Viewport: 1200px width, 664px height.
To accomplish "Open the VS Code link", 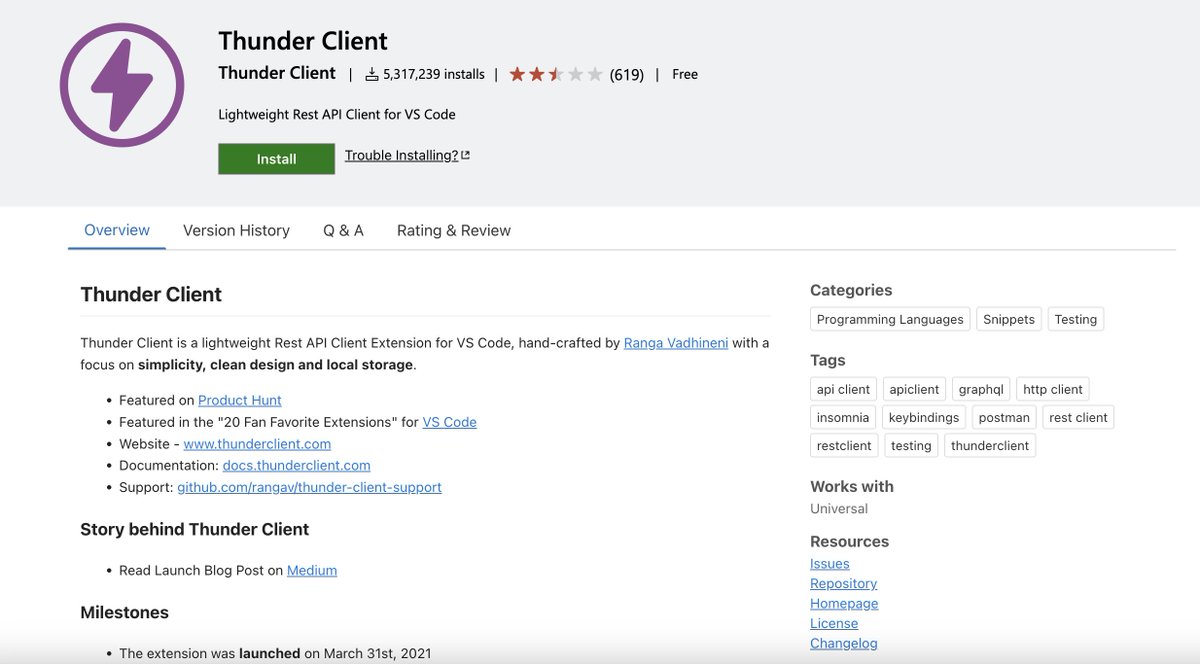I will coord(450,422).
